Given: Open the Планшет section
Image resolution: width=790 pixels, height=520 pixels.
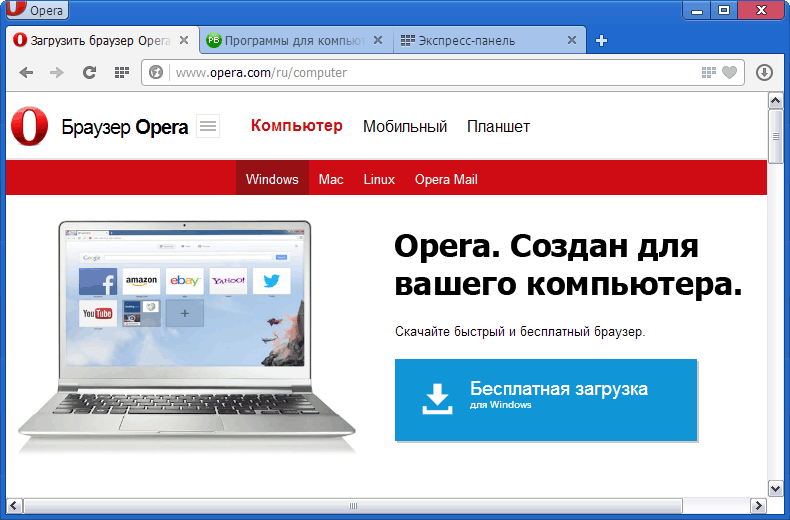Looking at the screenshot, I should (x=498, y=126).
